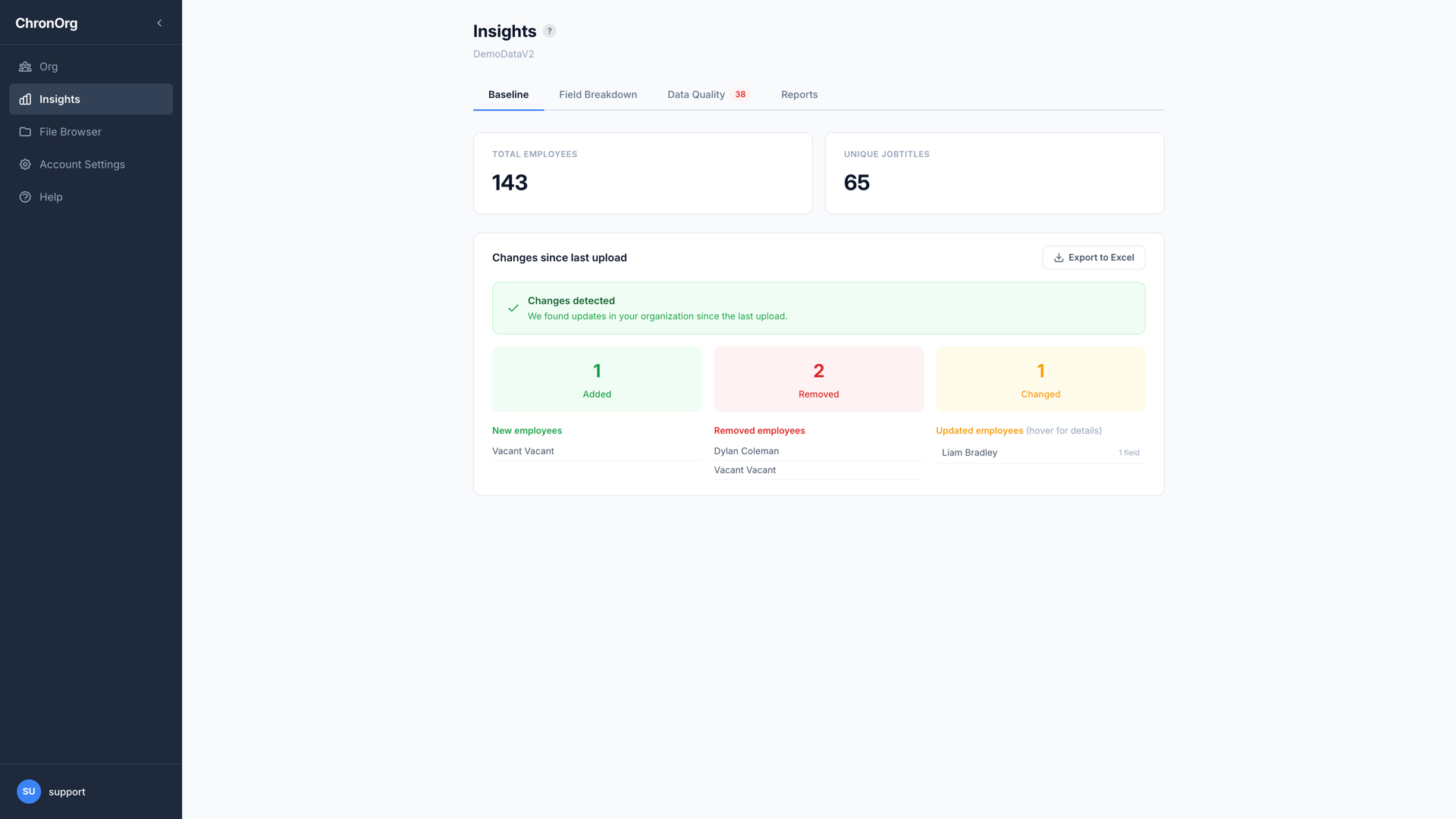This screenshot has width=1456, height=819.
Task: Click the 143 employee count value
Action: pyautogui.click(x=510, y=183)
